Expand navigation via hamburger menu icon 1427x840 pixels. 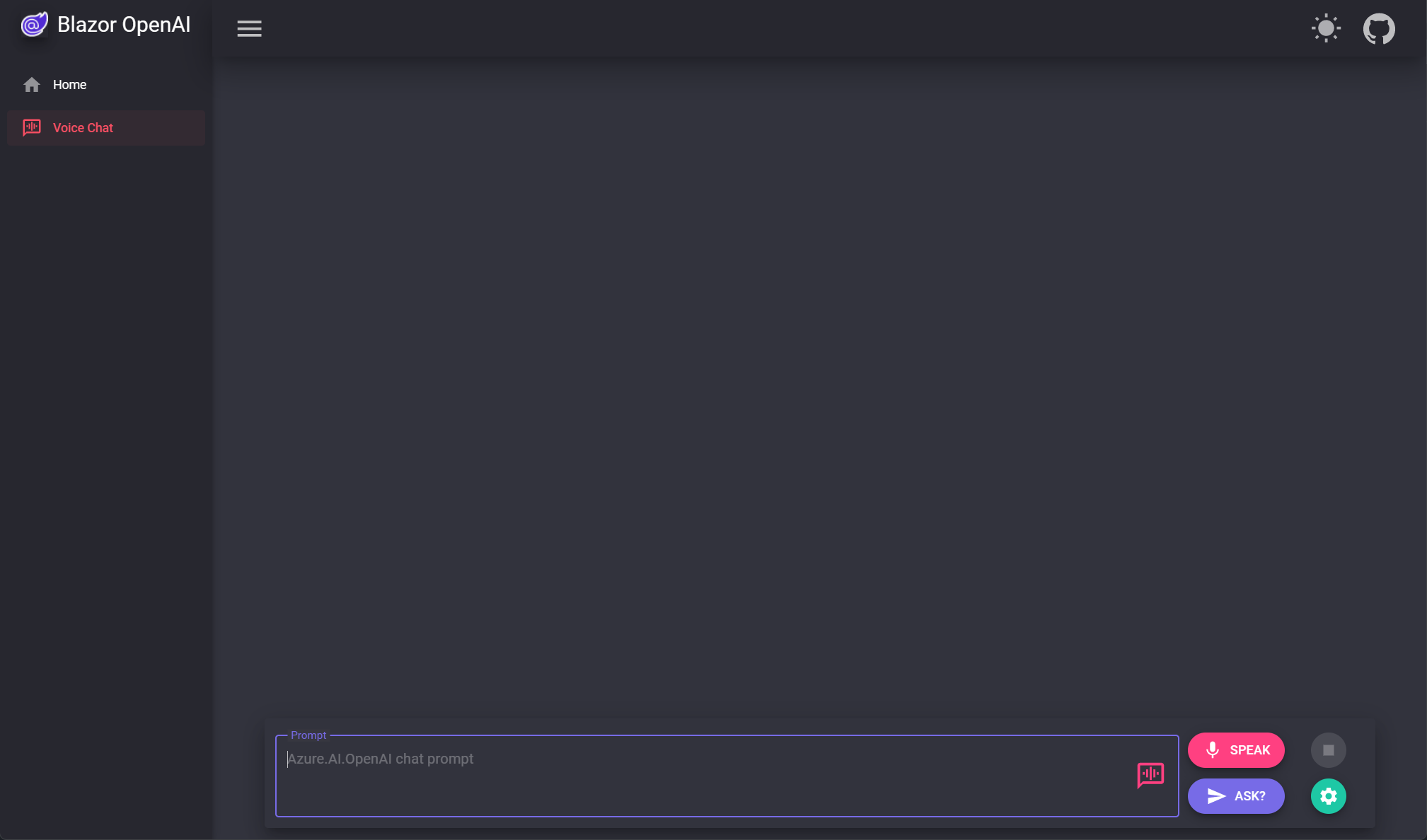(249, 28)
